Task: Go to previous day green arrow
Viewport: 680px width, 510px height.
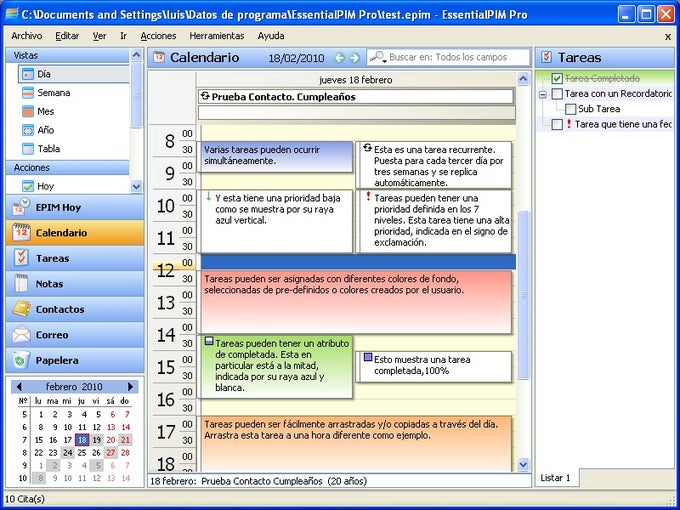Action: tap(340, 58)
